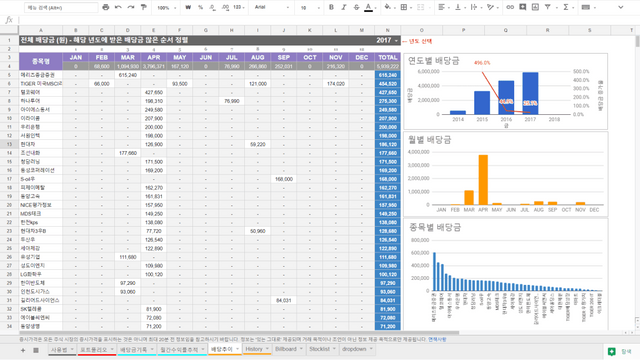Select cell with value 615,240 in MAR column
Image resolution: width=640 pixels, height=360 pixels.
pyautogui.click(x=128, y=75)
